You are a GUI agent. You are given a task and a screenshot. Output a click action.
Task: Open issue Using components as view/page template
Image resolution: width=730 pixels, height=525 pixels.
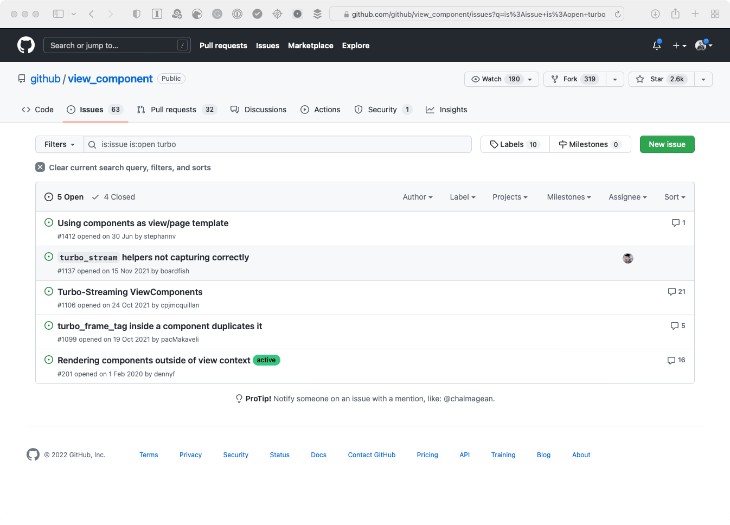(x=143, y=223)
